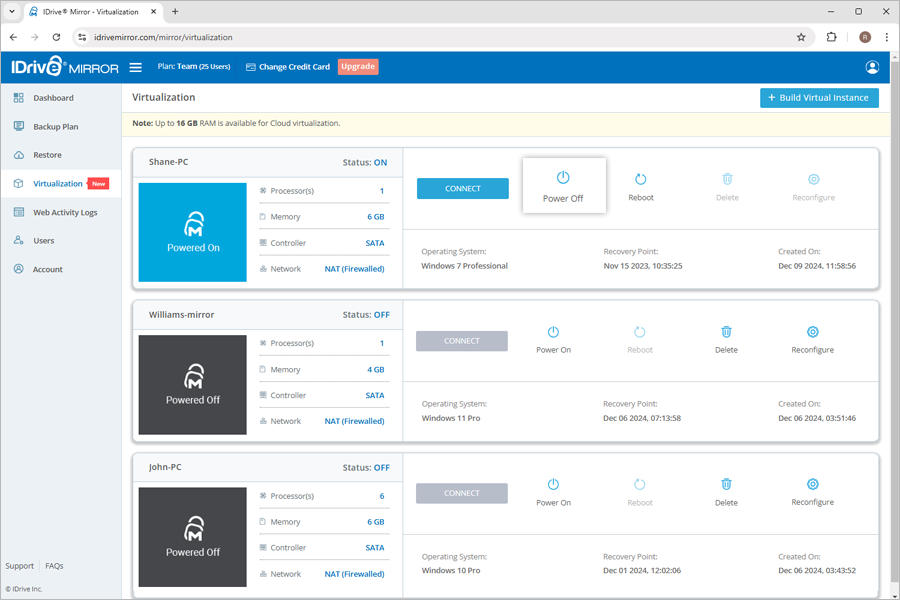The image size is (900, 600).
Task: Delete the John-PC instance
Action: pos(726,493)
